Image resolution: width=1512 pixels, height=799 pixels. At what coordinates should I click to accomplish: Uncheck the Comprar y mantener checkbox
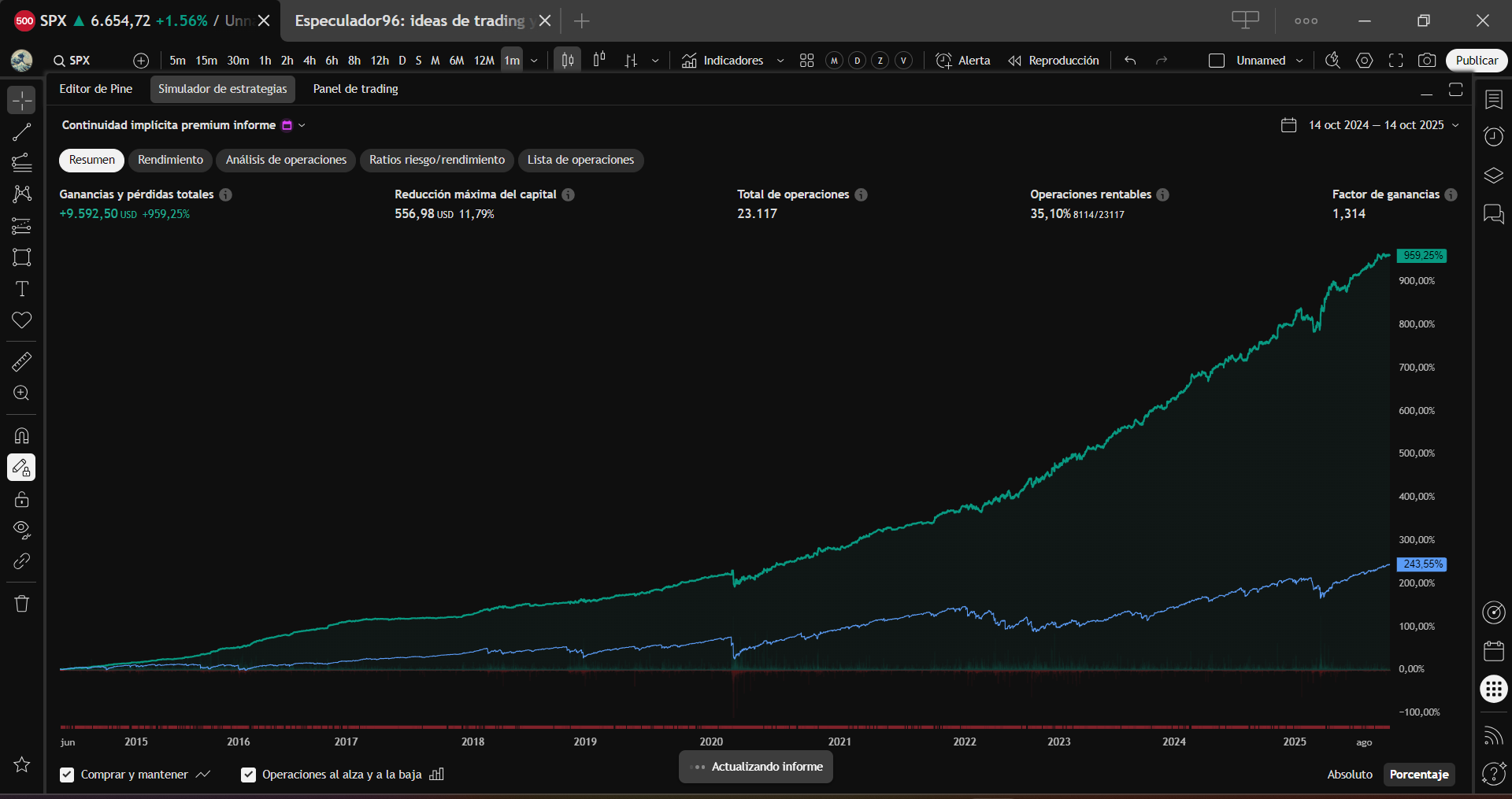(x=67, y=775)
